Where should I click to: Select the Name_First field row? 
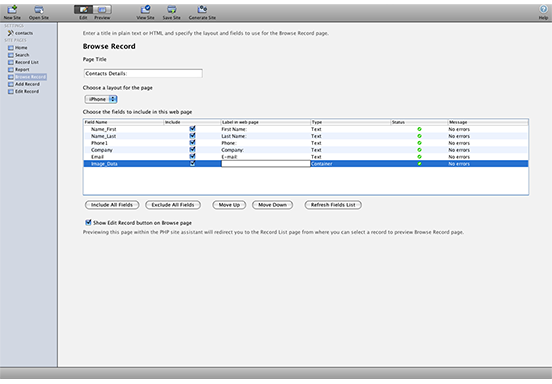306,129
